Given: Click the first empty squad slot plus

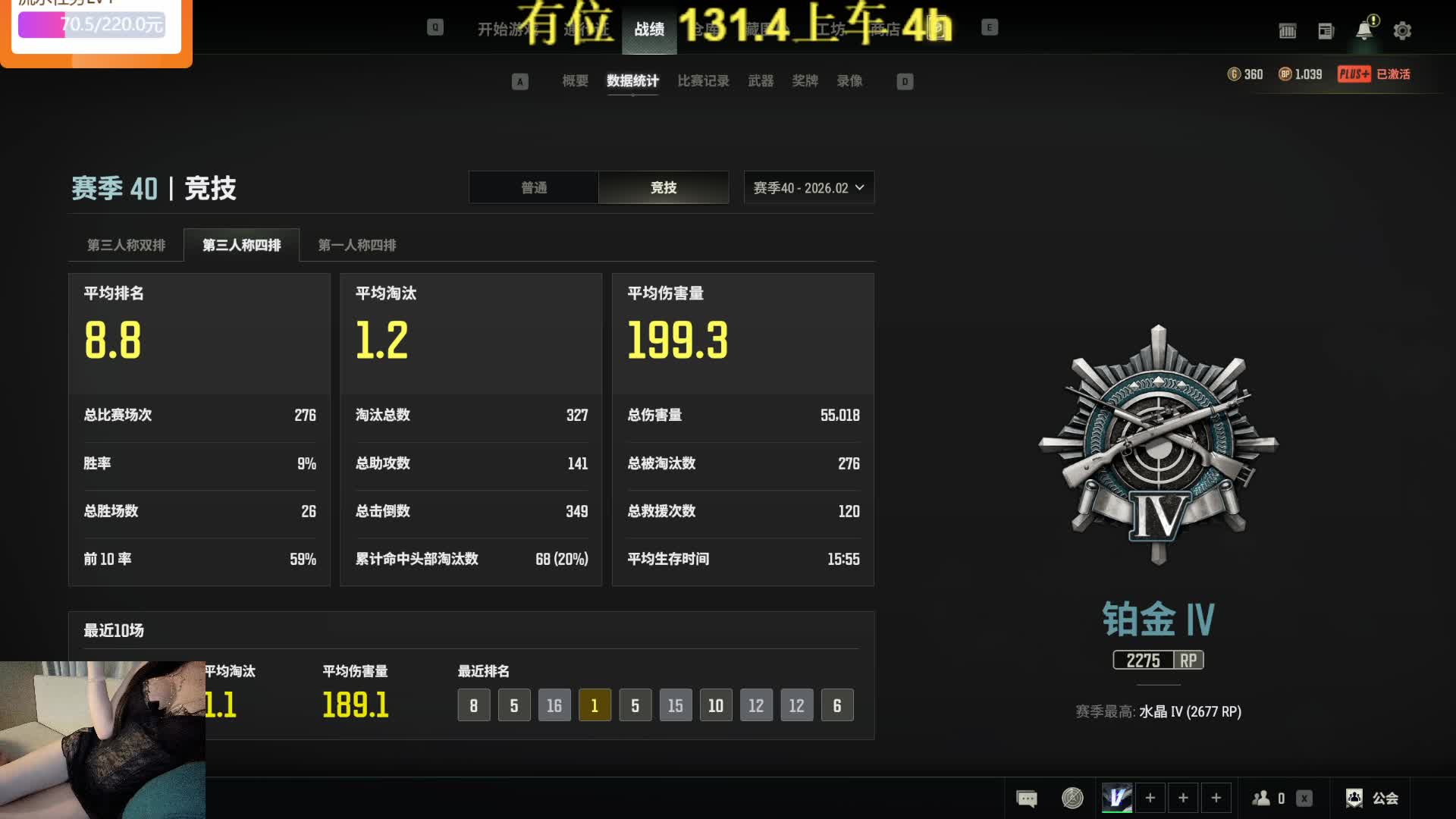Looking at the screenshot, I should pos(1150,798).
